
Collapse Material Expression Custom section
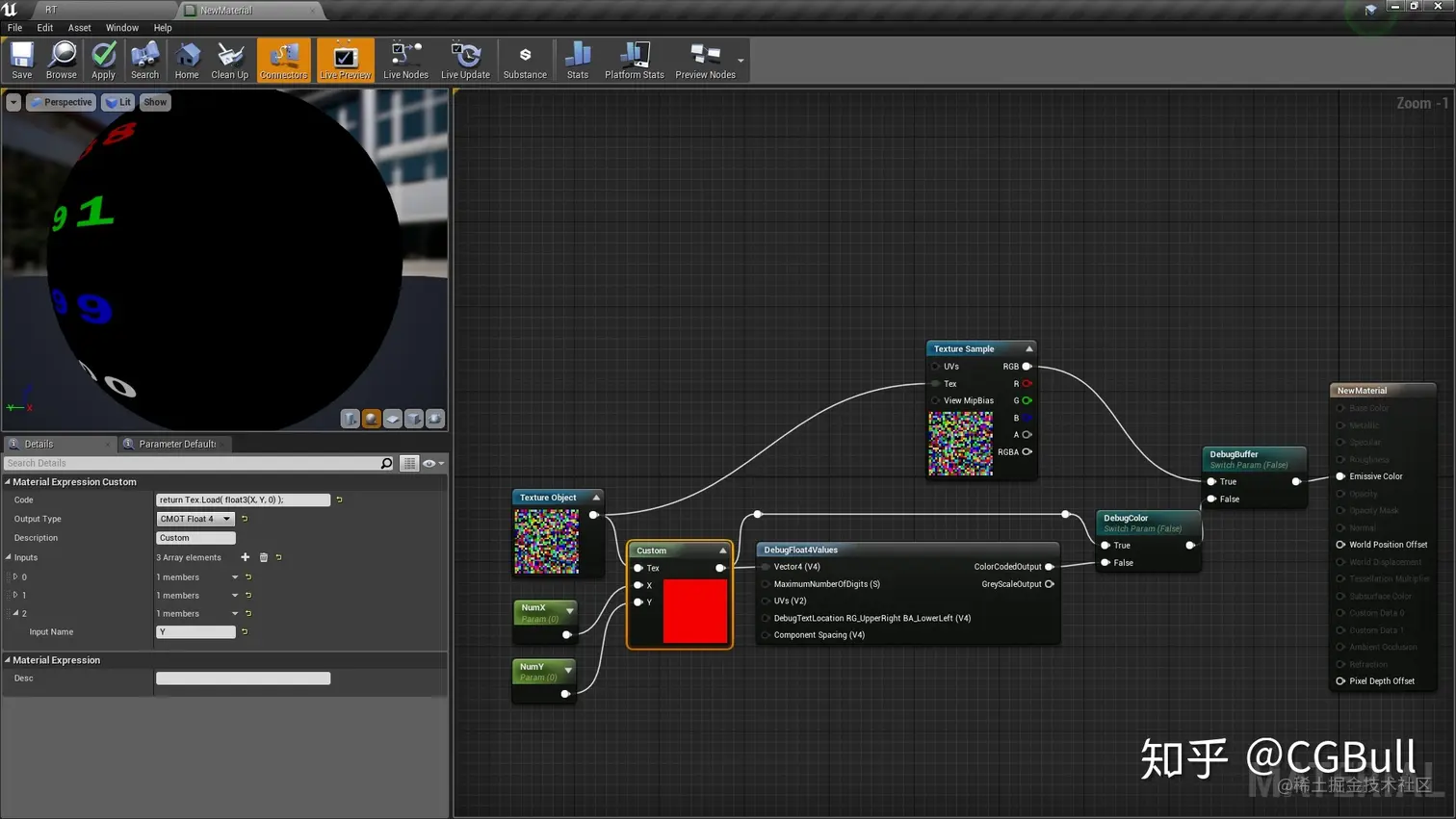coord(8,482)
